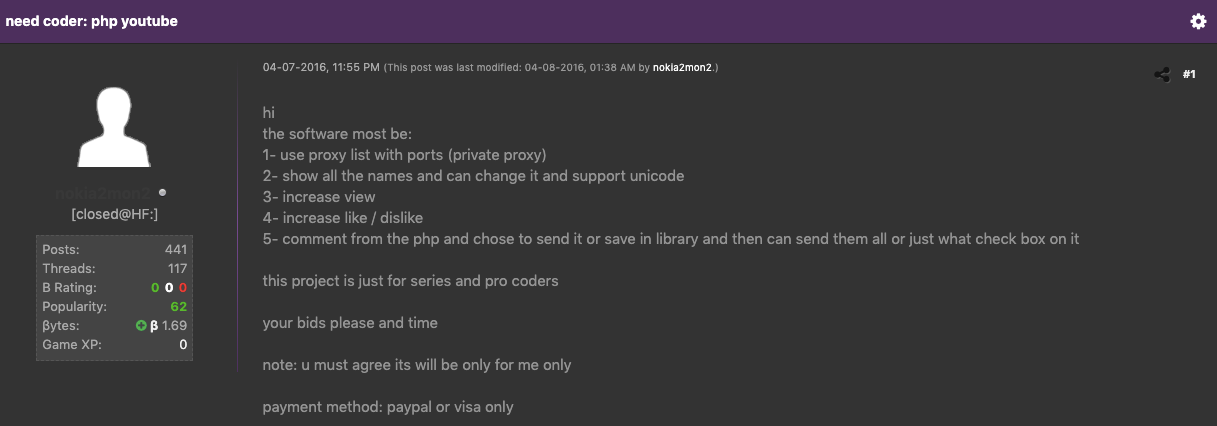Click the neutral white B Rating value
Screen dimensions: 1217x426
(169, 287)
